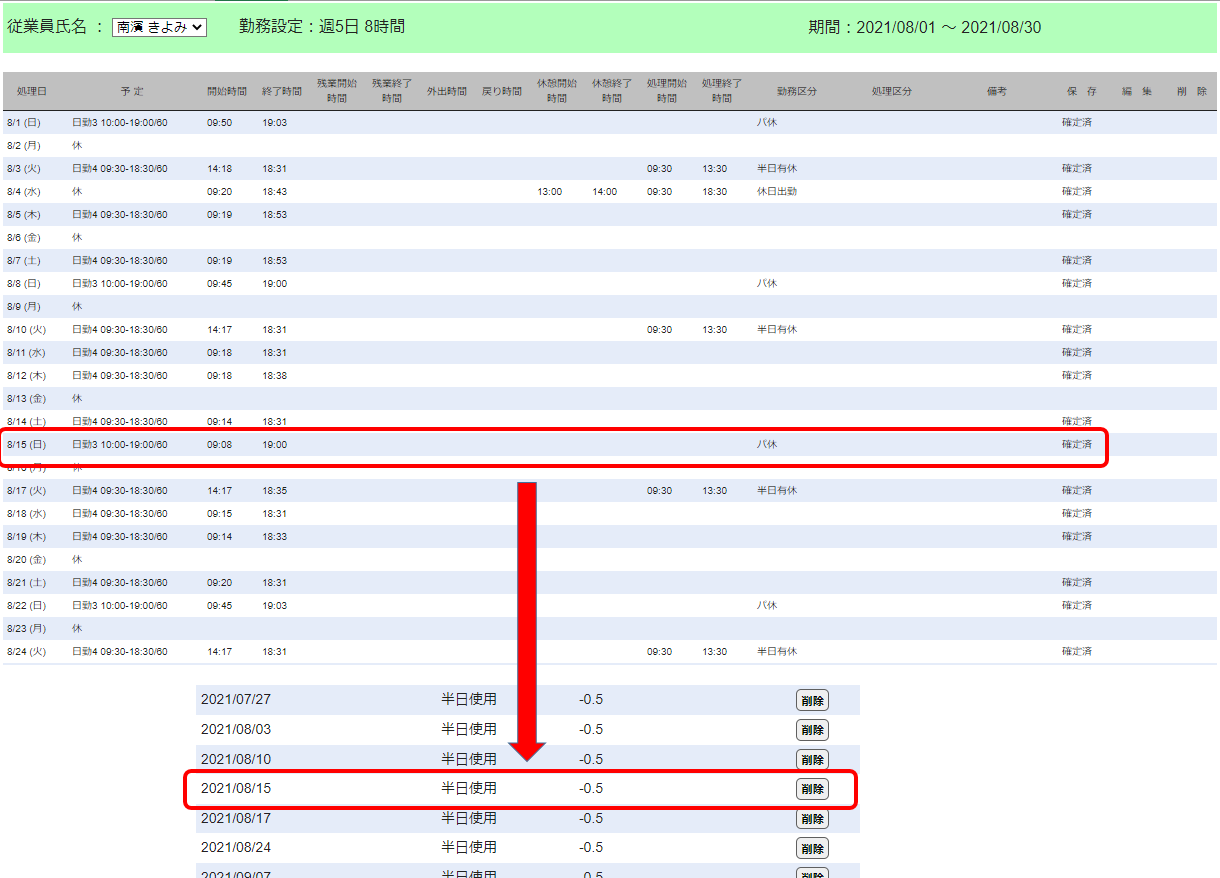The image size is (1220, 878).
Task: Select the 勤務設定 週5日 8時間 label
Action: 322,27
